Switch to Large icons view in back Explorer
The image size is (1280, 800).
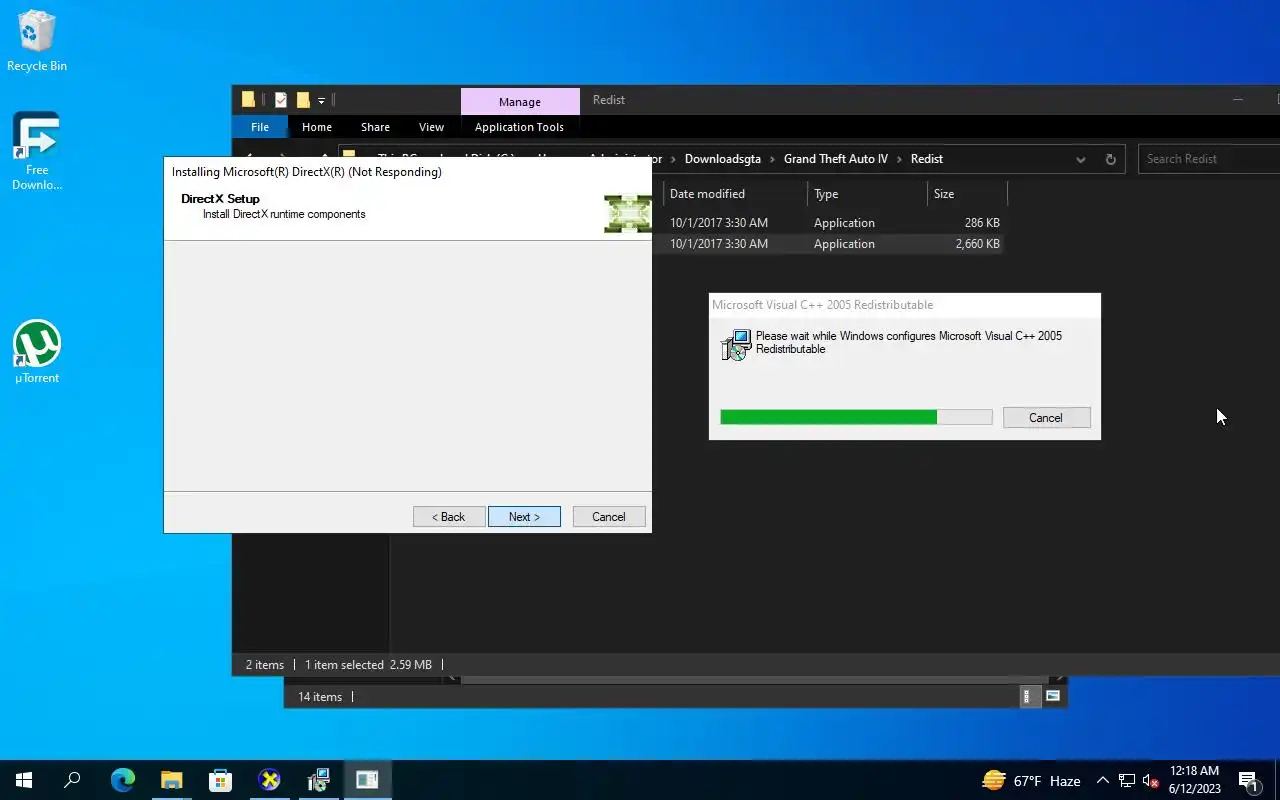click(x=1053, y=697)
